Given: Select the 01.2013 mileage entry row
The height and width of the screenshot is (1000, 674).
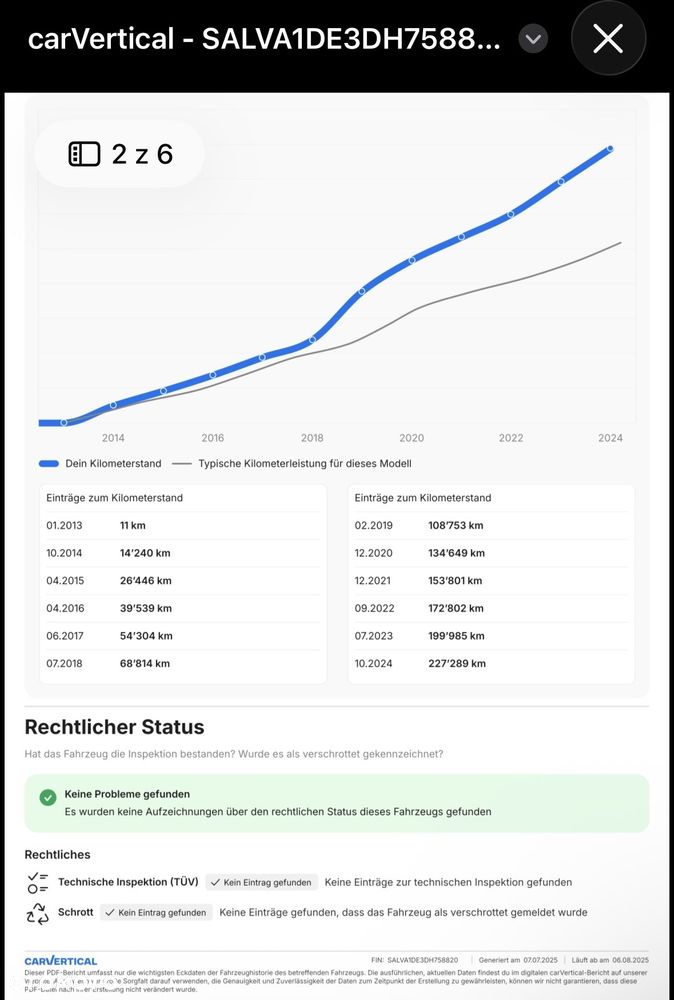Looking at the screenshot, I should pos(182,525).
